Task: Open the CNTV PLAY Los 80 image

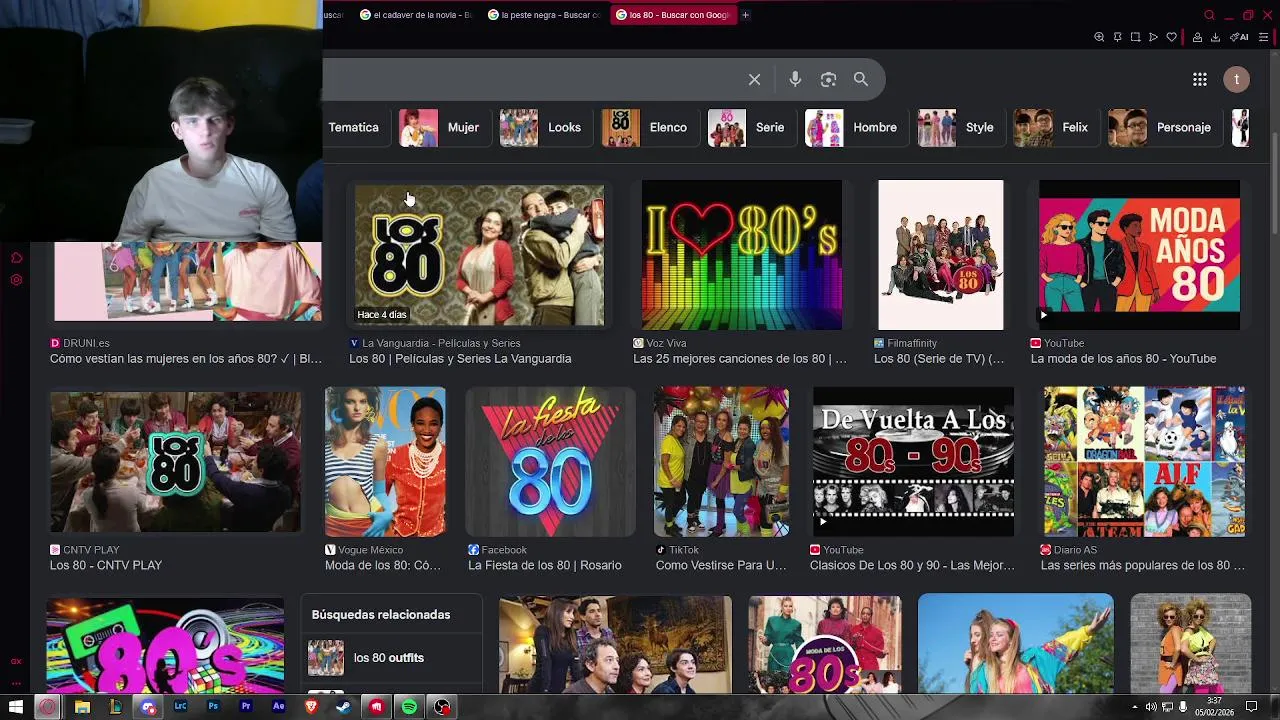Action: [x=175, y=462]
